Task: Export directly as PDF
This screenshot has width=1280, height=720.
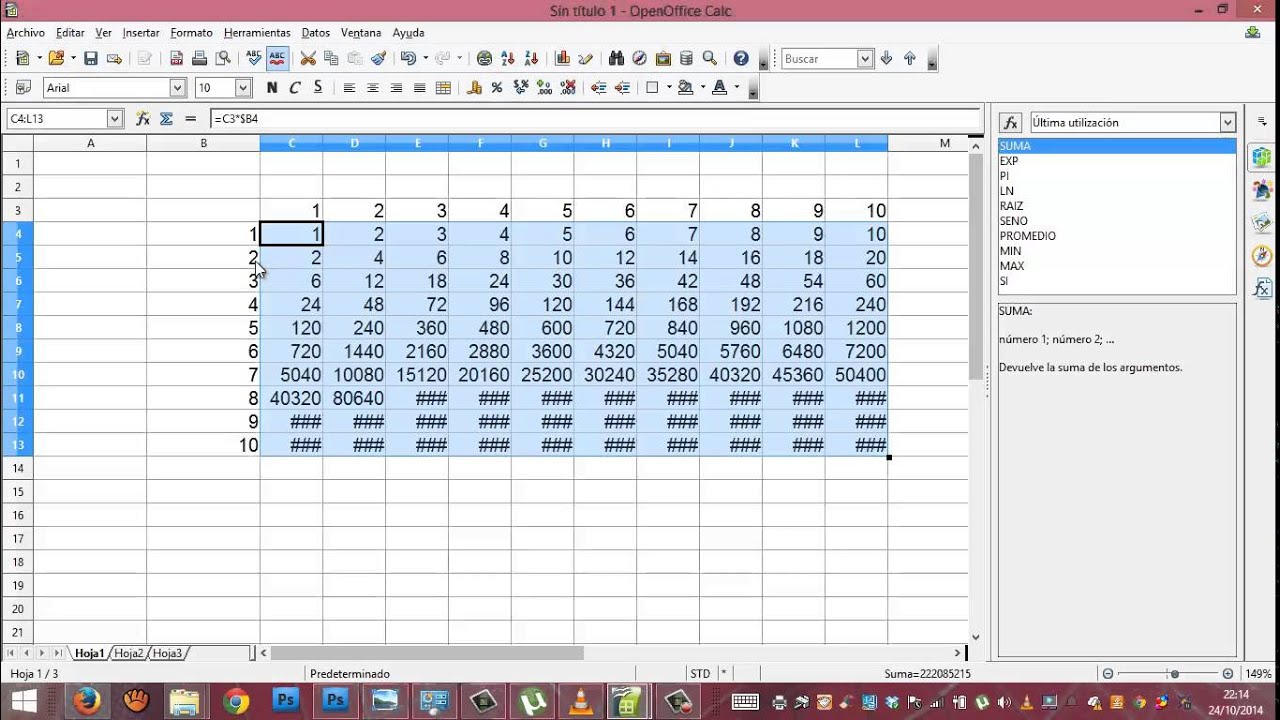Action: (x=176, y=59)
